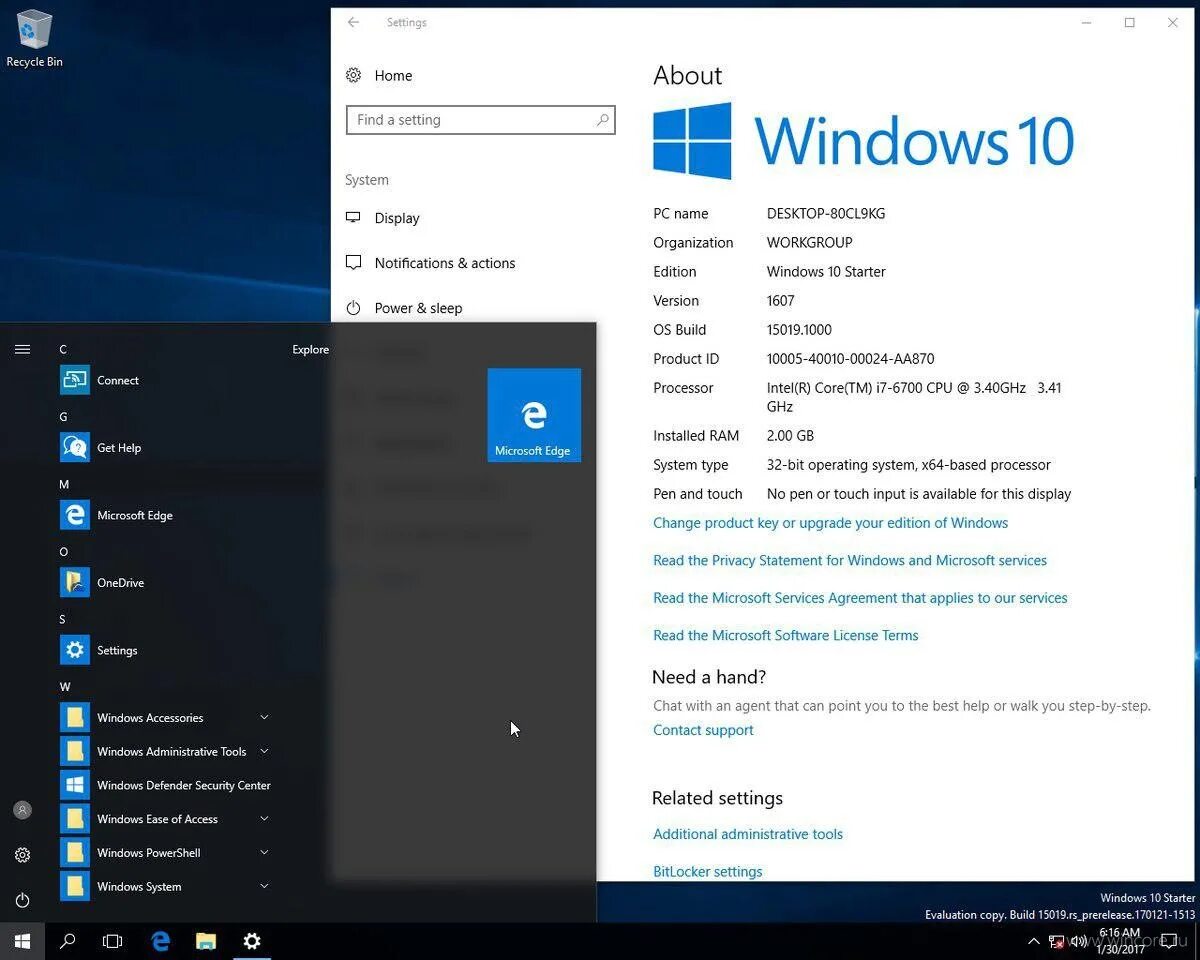Viewport: 1200px width, 960px height.
Task: Open Windows Defender Security Center
Action: [x=165, y=785]
